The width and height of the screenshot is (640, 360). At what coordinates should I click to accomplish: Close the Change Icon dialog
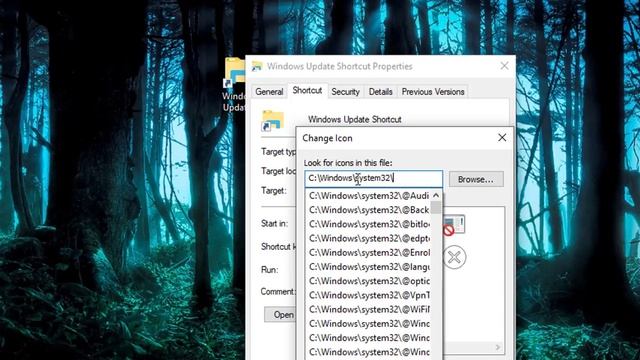502,138
